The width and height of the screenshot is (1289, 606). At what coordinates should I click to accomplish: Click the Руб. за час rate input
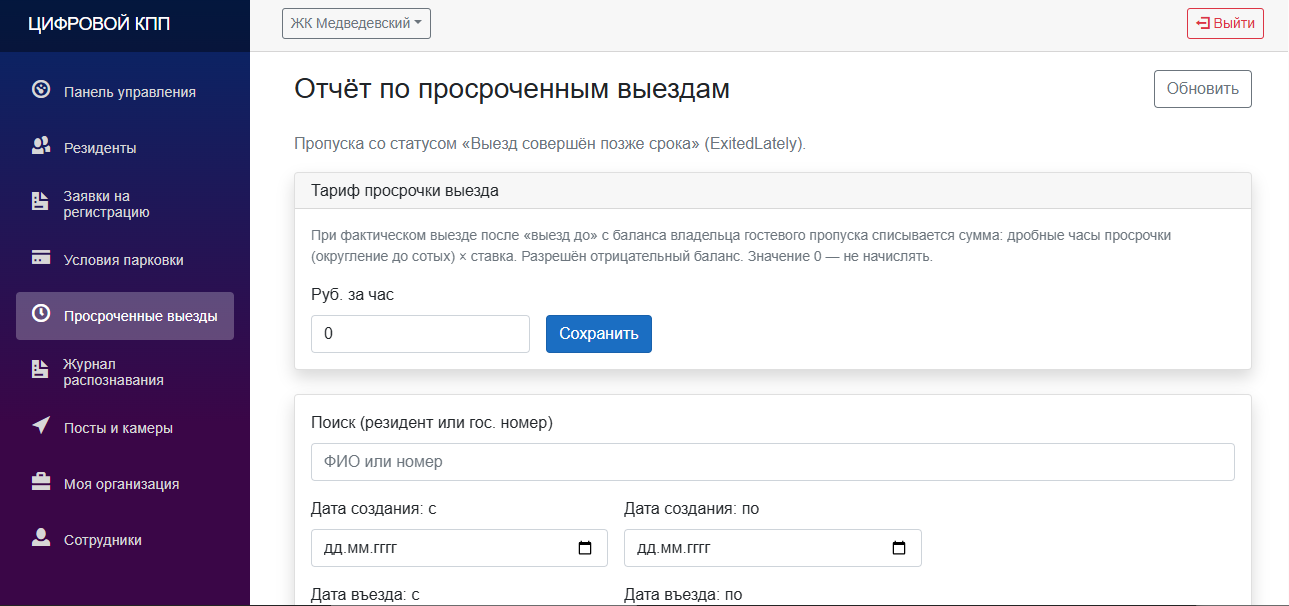click(420, 333)
